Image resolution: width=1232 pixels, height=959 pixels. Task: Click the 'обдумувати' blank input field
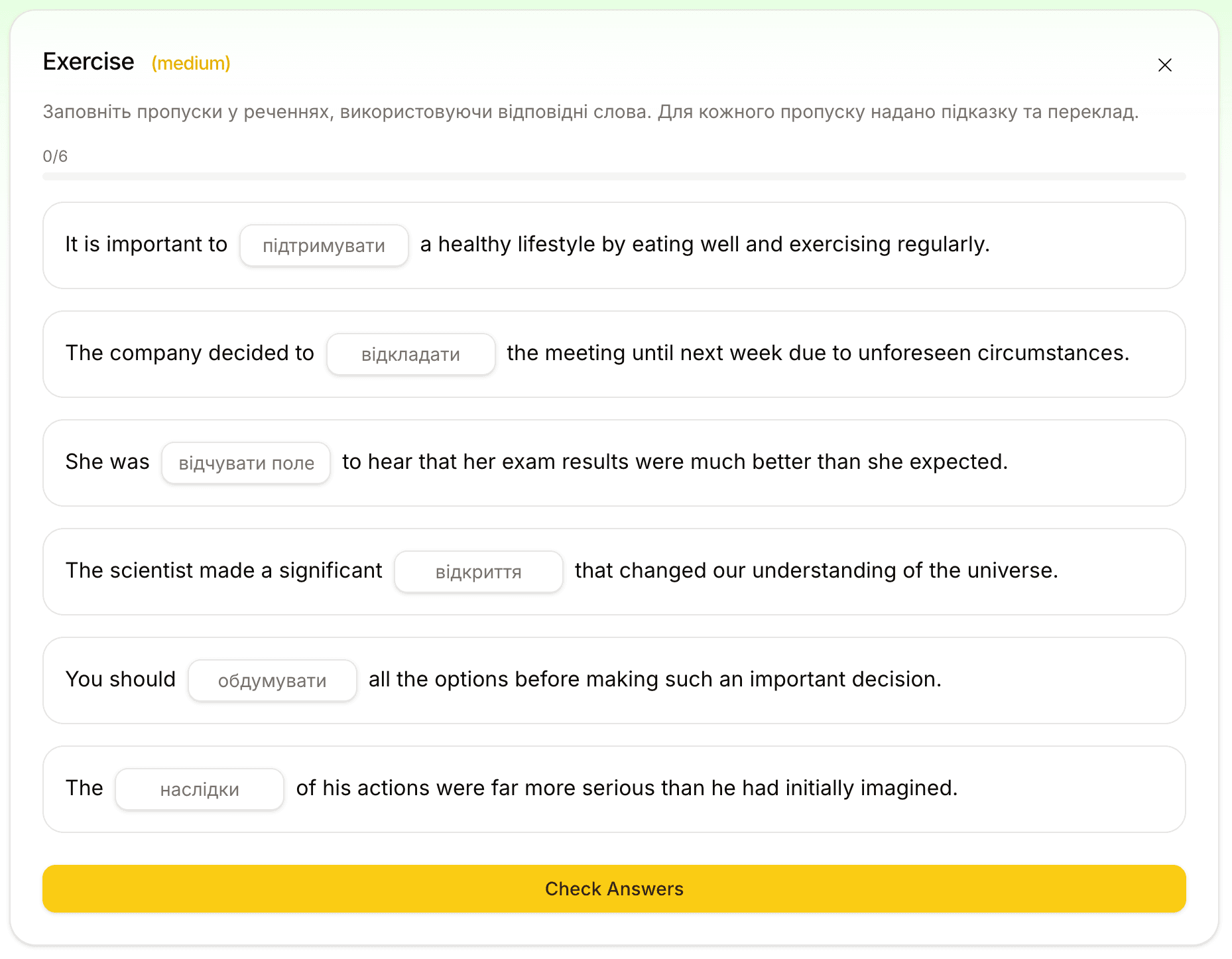pyautogui.click(x=272, y=680)
